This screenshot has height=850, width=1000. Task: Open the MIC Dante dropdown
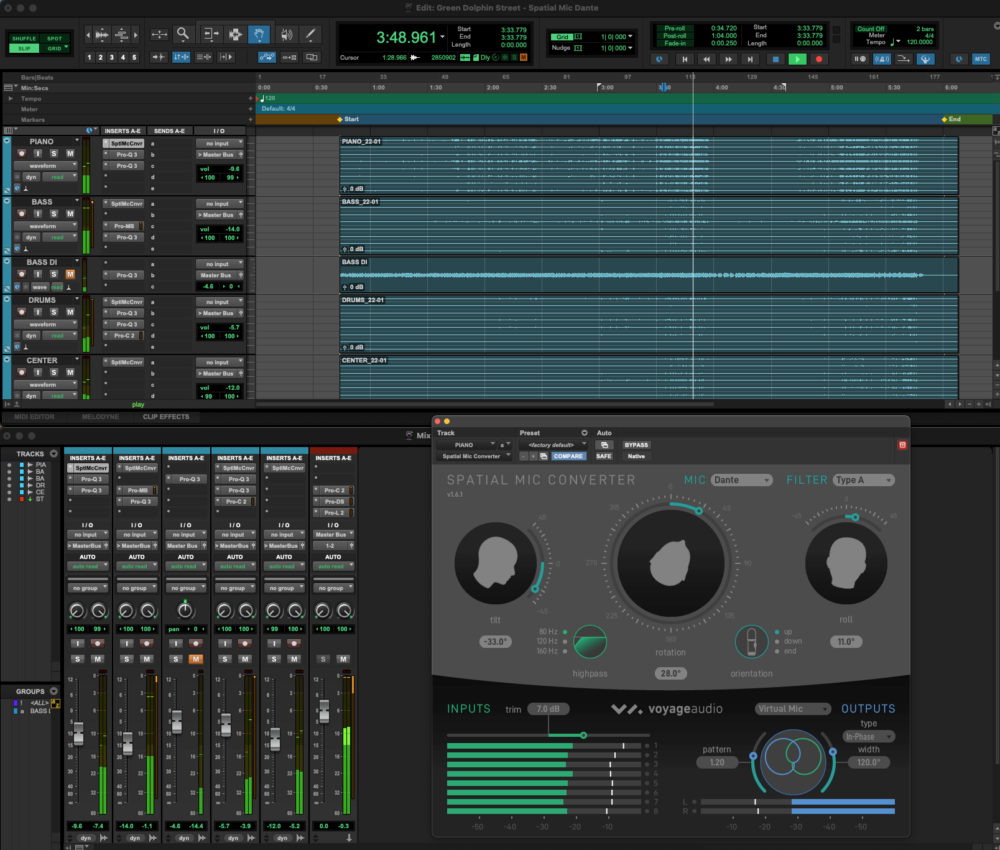[x=742, y=480]
